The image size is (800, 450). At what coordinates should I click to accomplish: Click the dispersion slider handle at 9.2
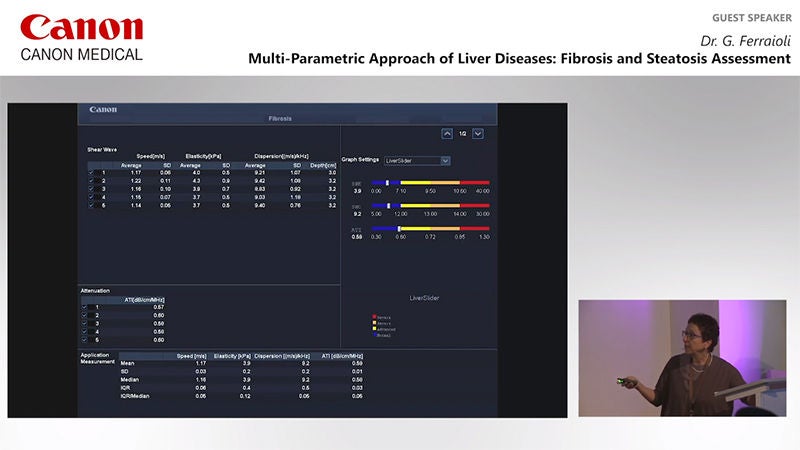tap(389, 206)
